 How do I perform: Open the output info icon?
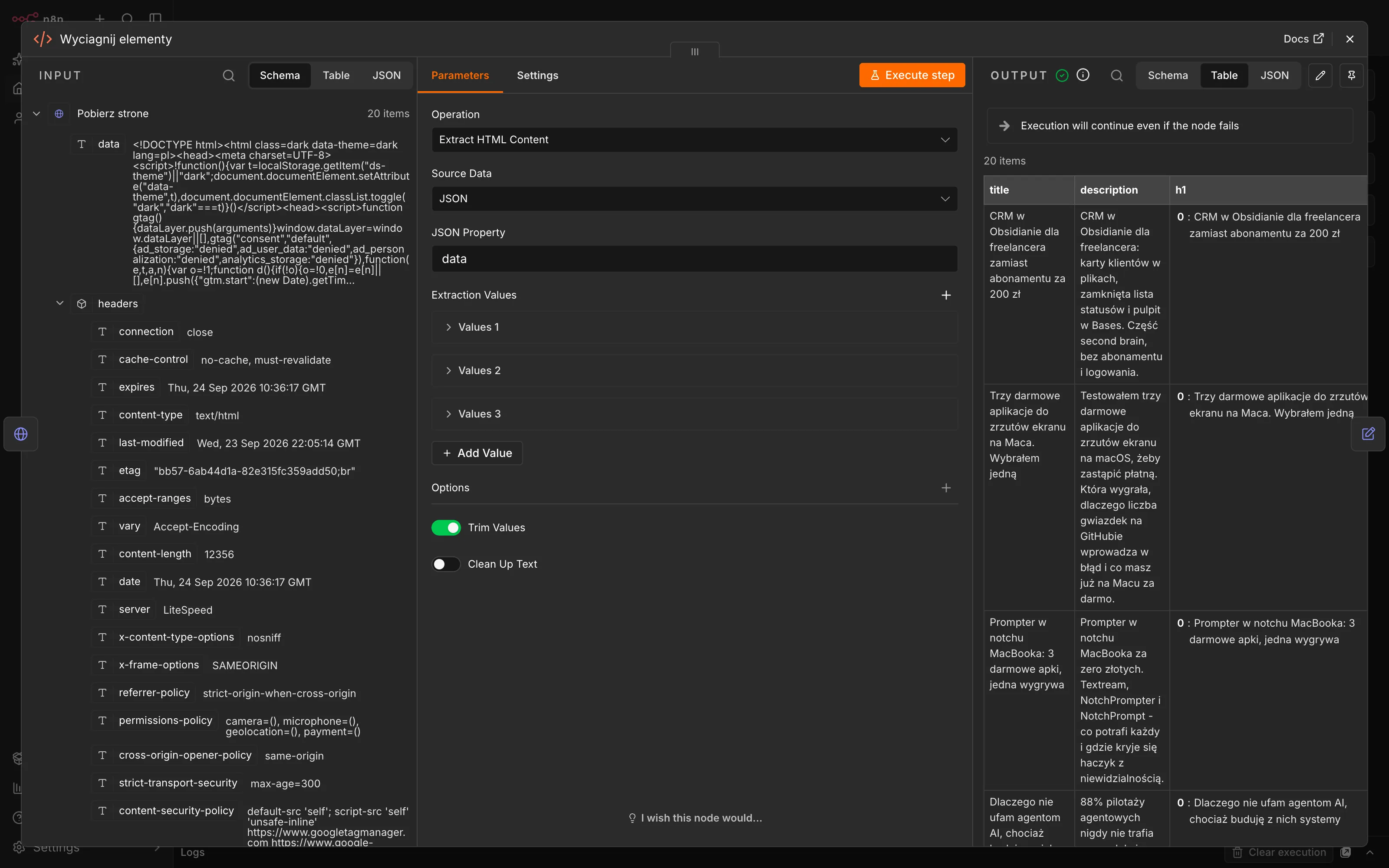tap(1083, 75)
